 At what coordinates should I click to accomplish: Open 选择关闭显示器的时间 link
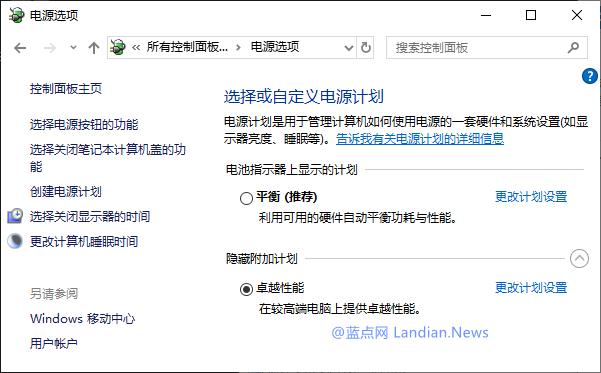click(90, 217)
